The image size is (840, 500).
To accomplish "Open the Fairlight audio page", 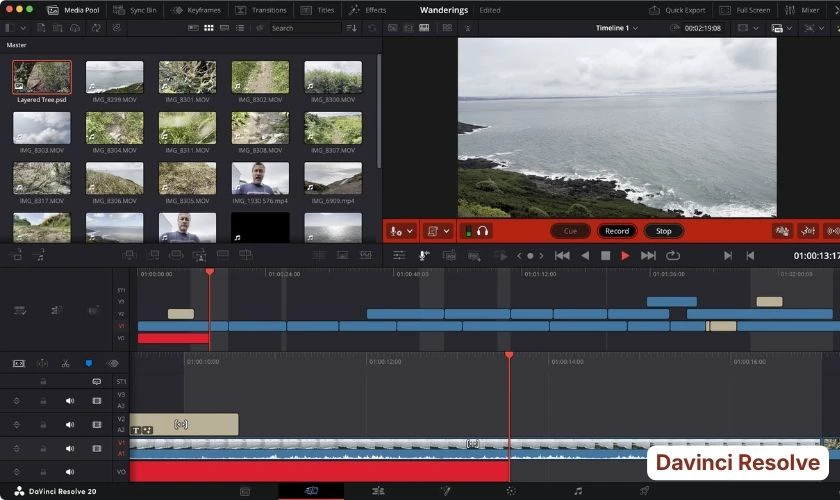I will [578, 490].
